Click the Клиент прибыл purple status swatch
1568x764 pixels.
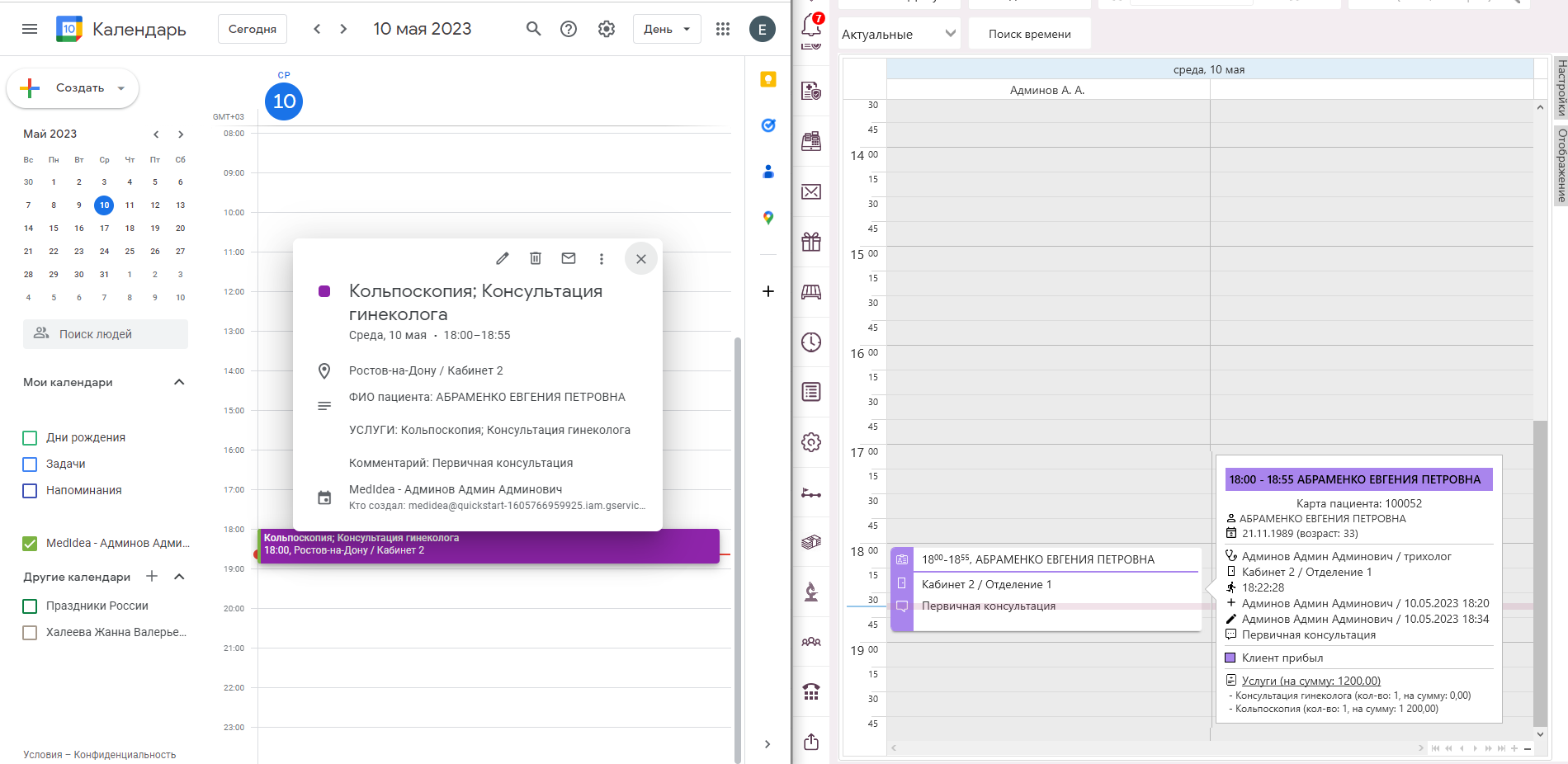tap(1230, 658)
